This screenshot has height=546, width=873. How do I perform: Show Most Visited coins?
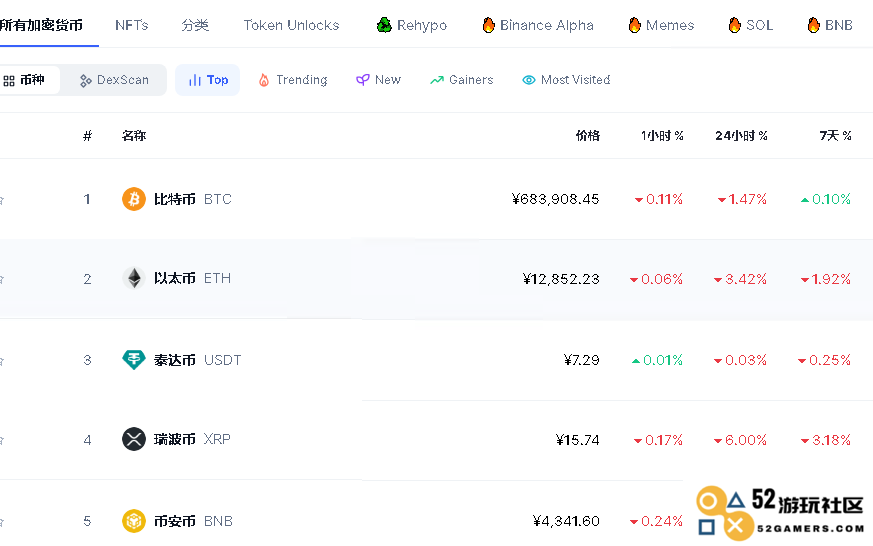tap(566, 80)
